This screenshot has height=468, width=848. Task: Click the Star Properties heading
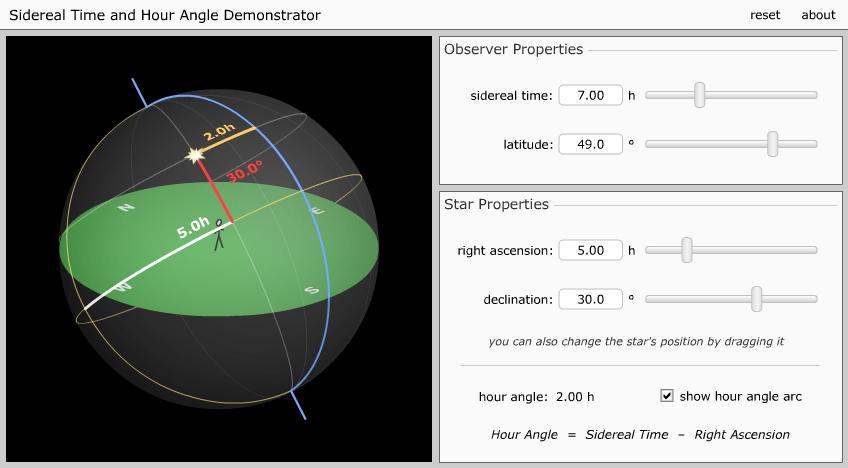[x=496, y=204]
